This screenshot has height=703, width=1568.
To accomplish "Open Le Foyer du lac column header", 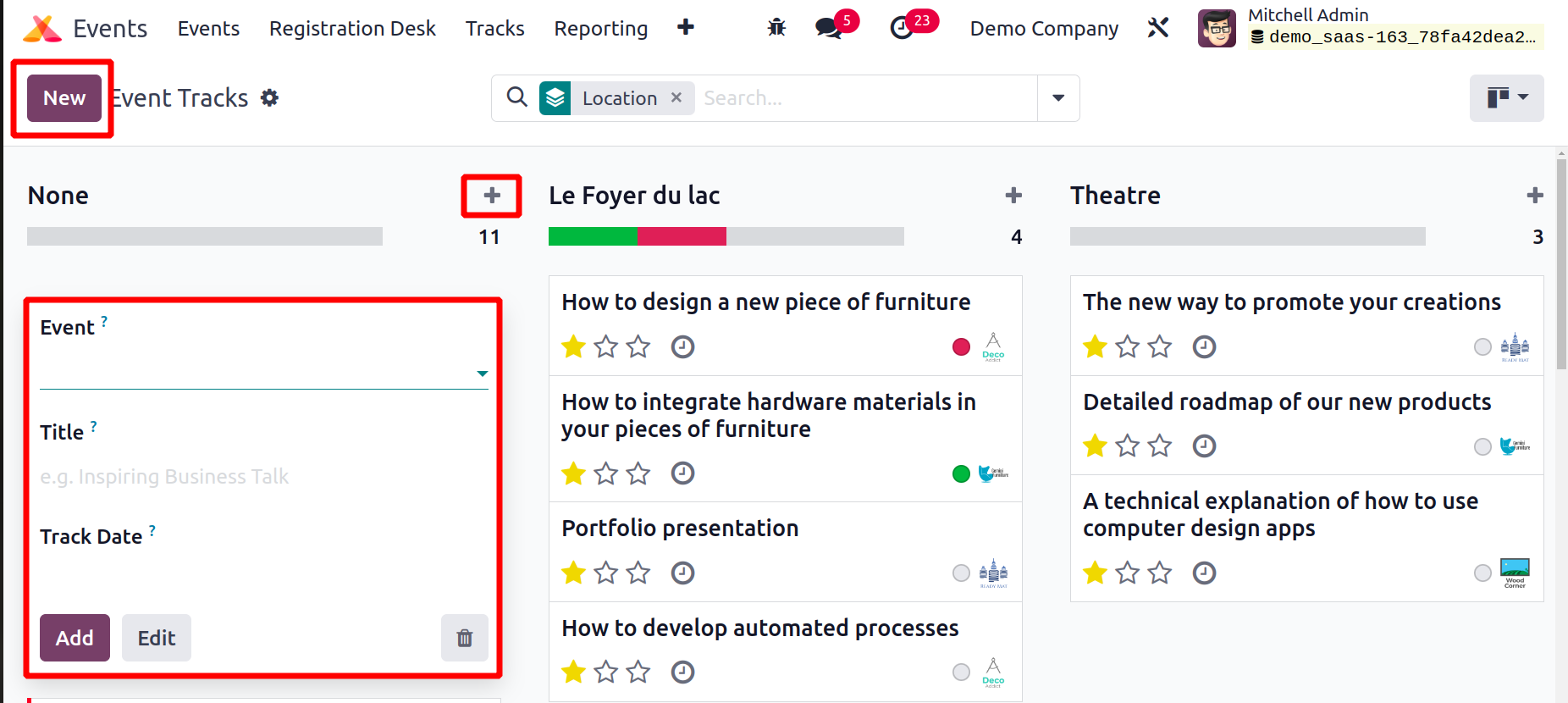I will pyautogui.click(x=634, y=196).
